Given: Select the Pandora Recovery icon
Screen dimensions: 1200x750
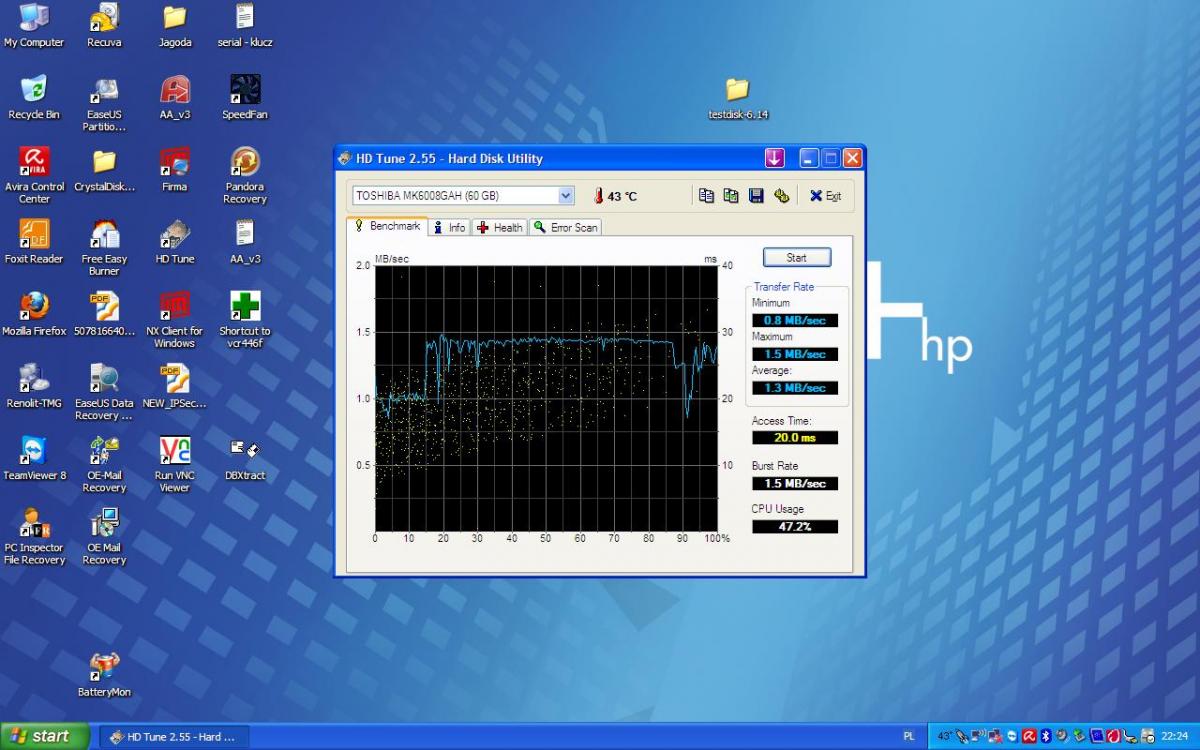Looking at the screenshot, I should tap(245, 176).
